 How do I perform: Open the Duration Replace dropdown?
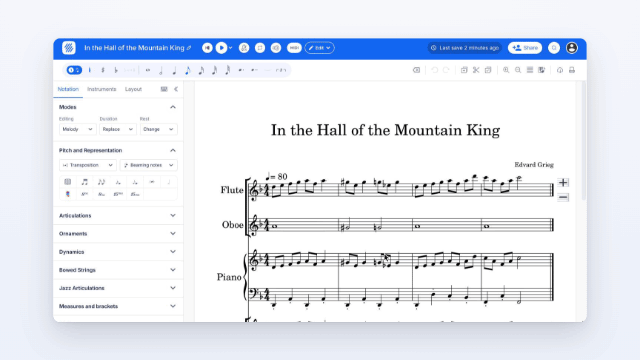click(118, 129)
